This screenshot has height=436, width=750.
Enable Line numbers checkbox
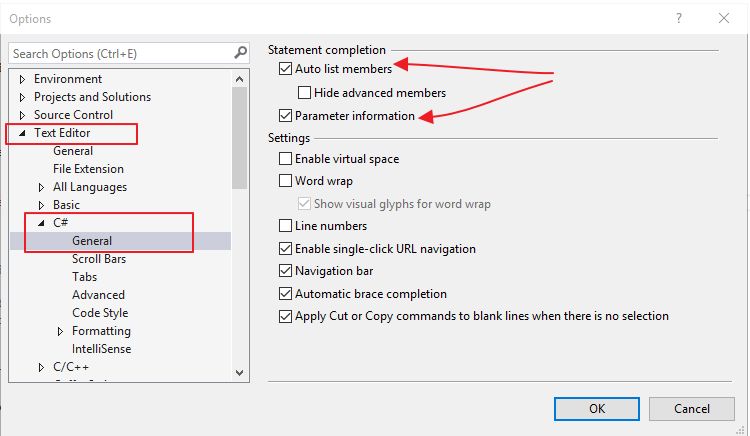286,226
